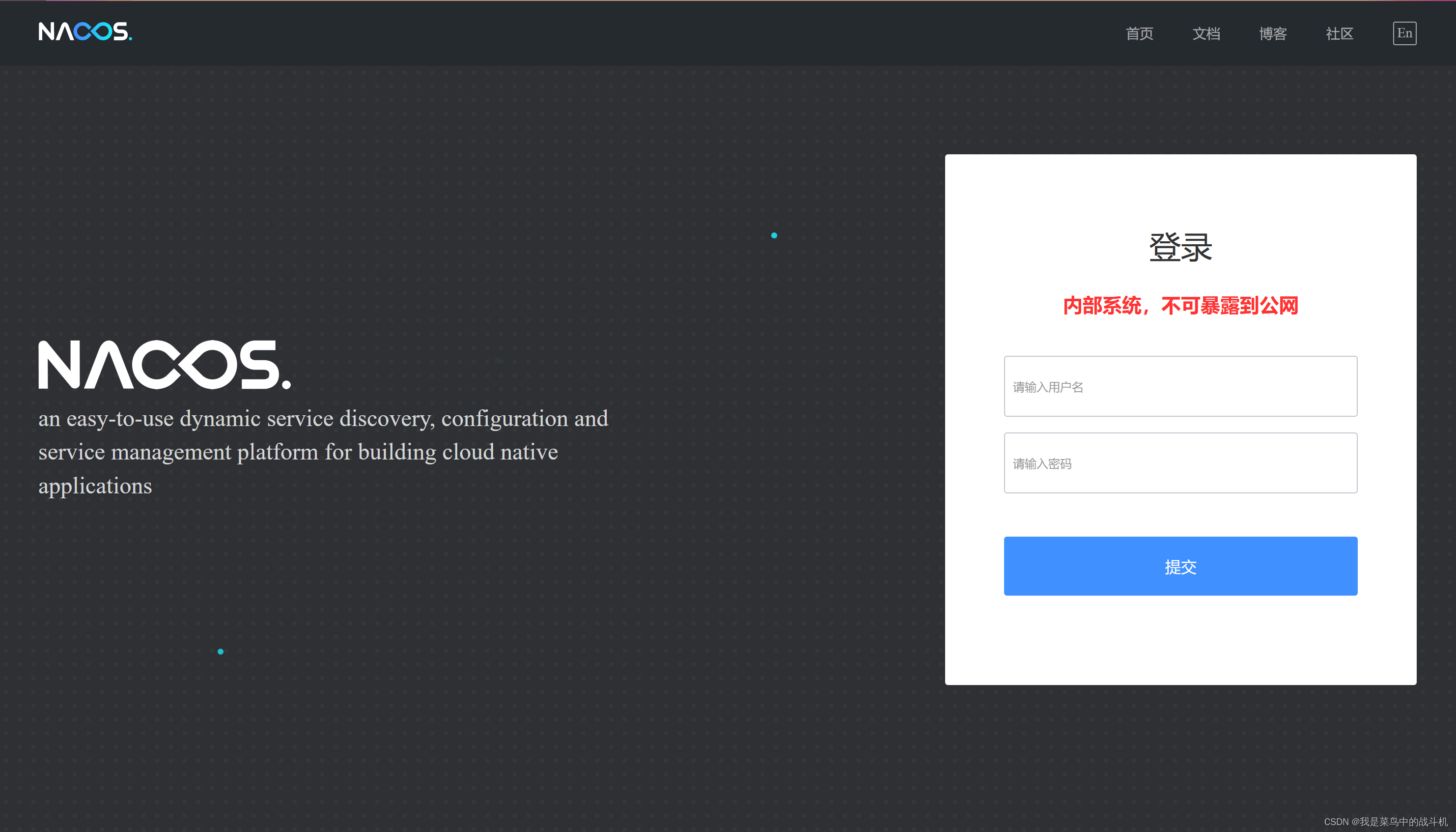Click the 登录 login title
The height and width of the screenshot is (832, 1456).
point(1179,247)
